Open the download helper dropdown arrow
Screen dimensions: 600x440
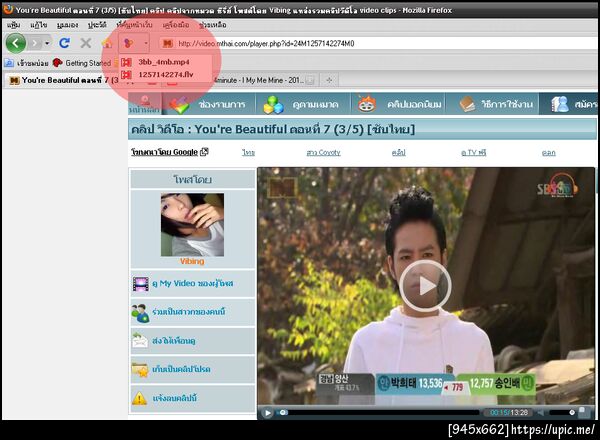(x=146, y=43)
